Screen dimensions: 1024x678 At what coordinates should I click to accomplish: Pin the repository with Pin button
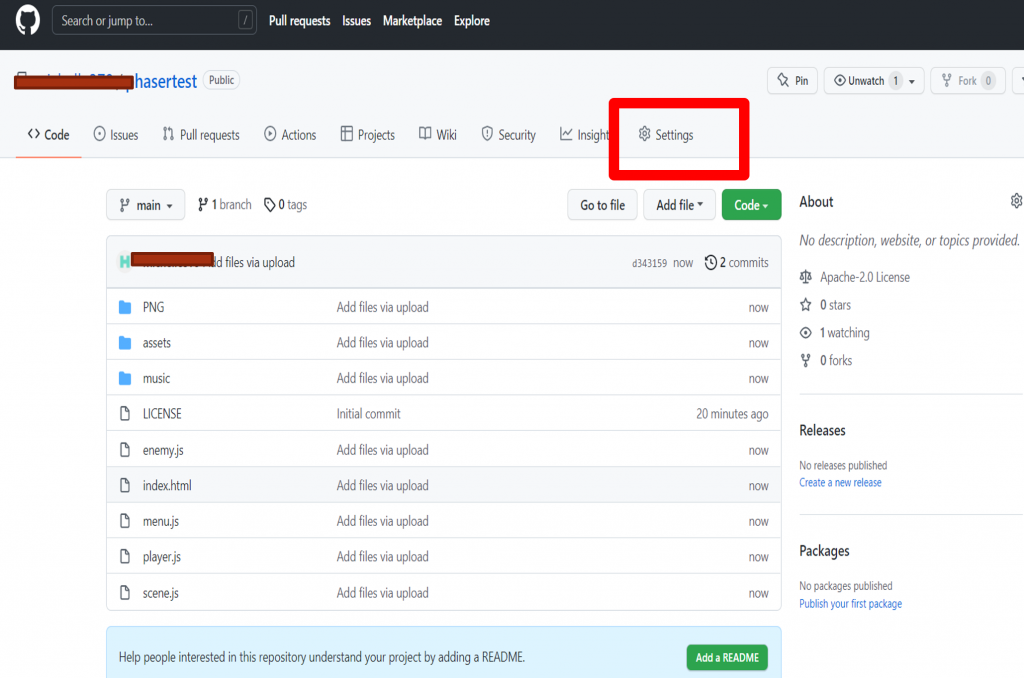pyautogui.click(x=792, y=80)
